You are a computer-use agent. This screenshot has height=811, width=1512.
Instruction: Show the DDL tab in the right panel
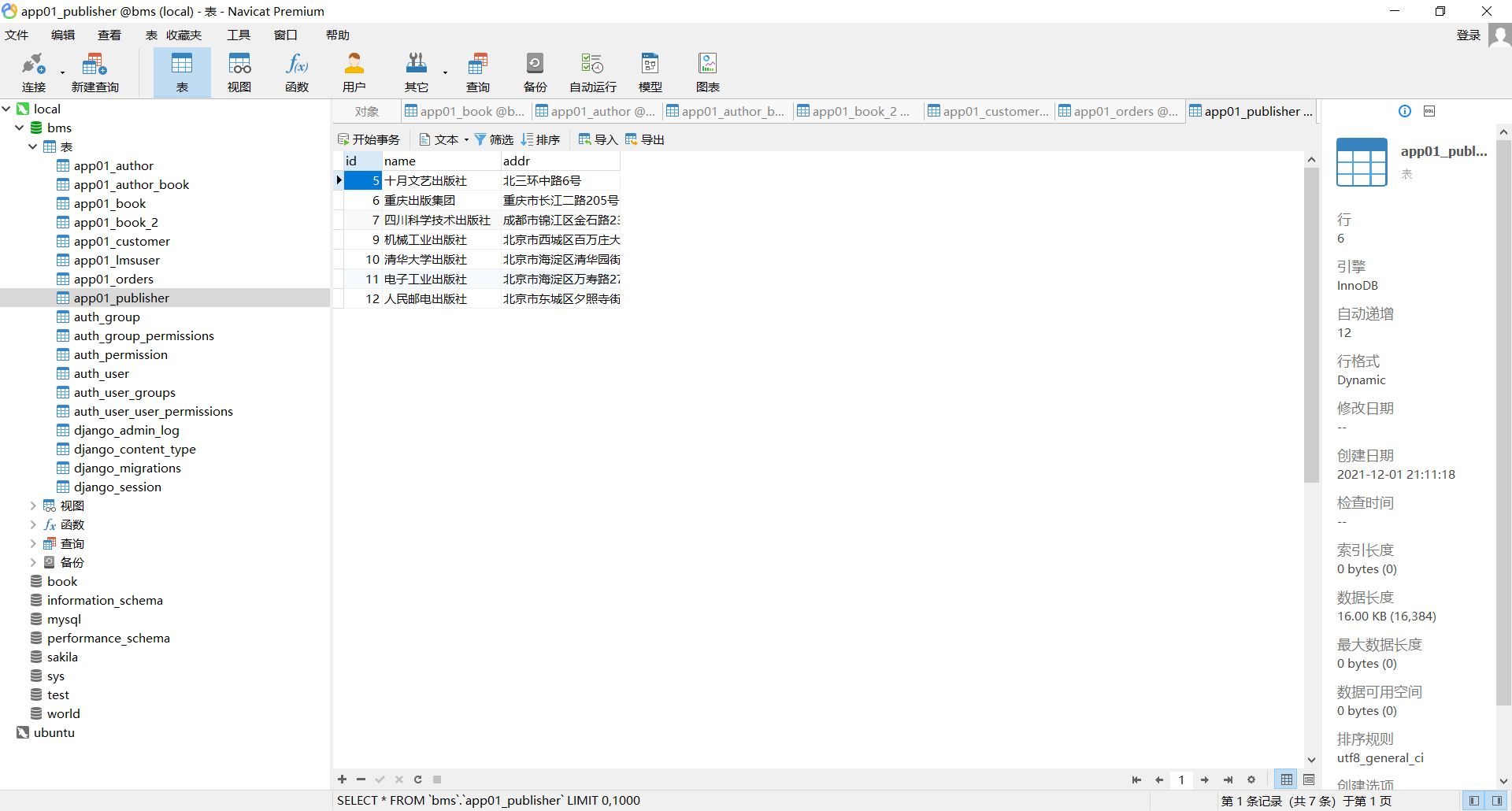(1429, 111)
